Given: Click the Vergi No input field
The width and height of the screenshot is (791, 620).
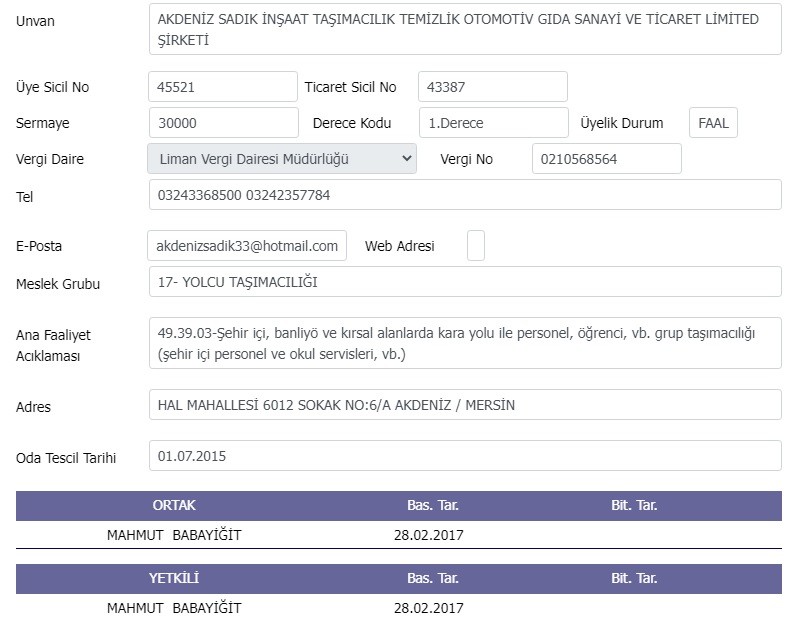Looking at the screenshot, I should (606, 159).
